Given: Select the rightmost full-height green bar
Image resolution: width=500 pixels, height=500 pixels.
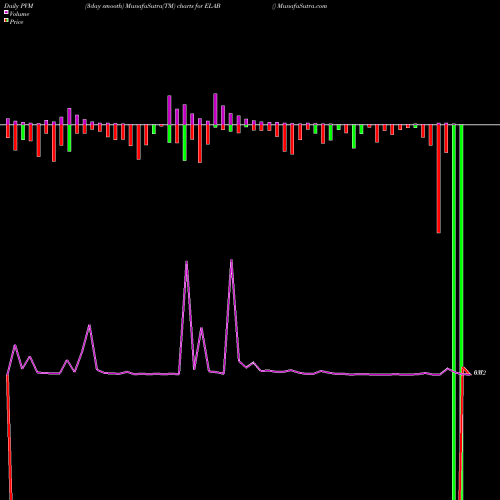Looking at the screenshot, I should pyautogui.click(x=461, y=312).
